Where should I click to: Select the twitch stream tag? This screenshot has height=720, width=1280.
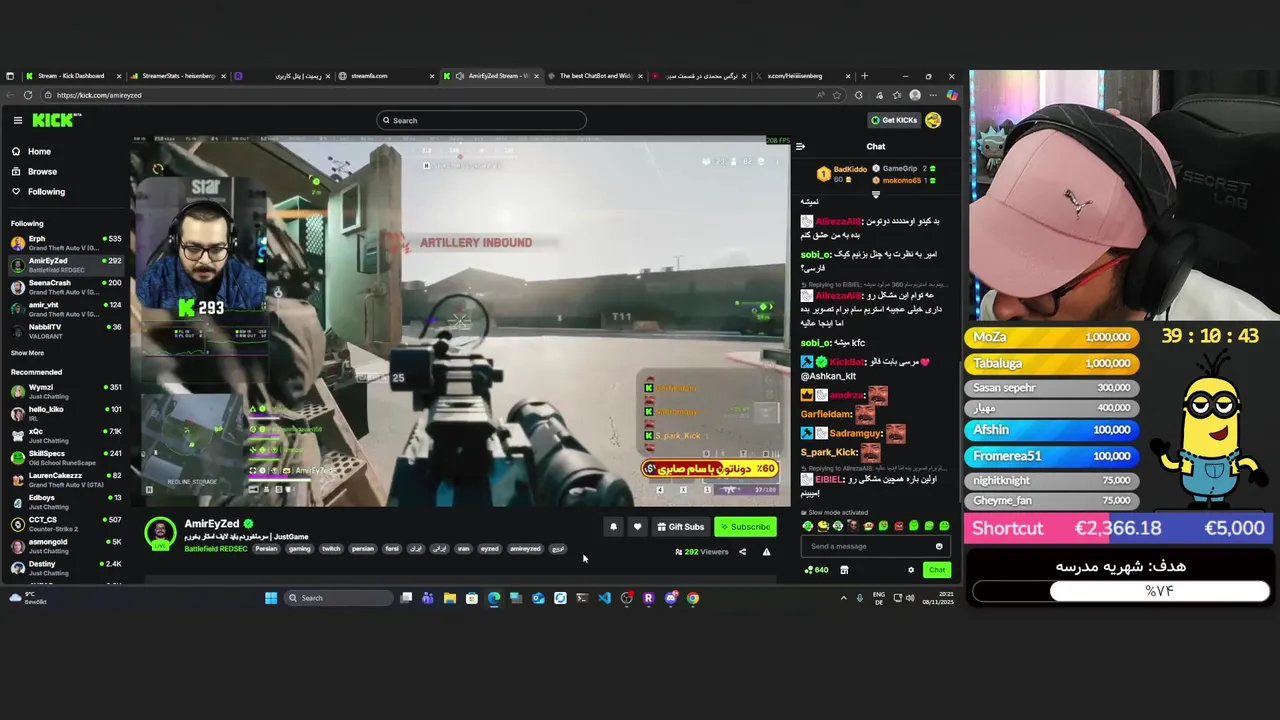click(331, 548)
